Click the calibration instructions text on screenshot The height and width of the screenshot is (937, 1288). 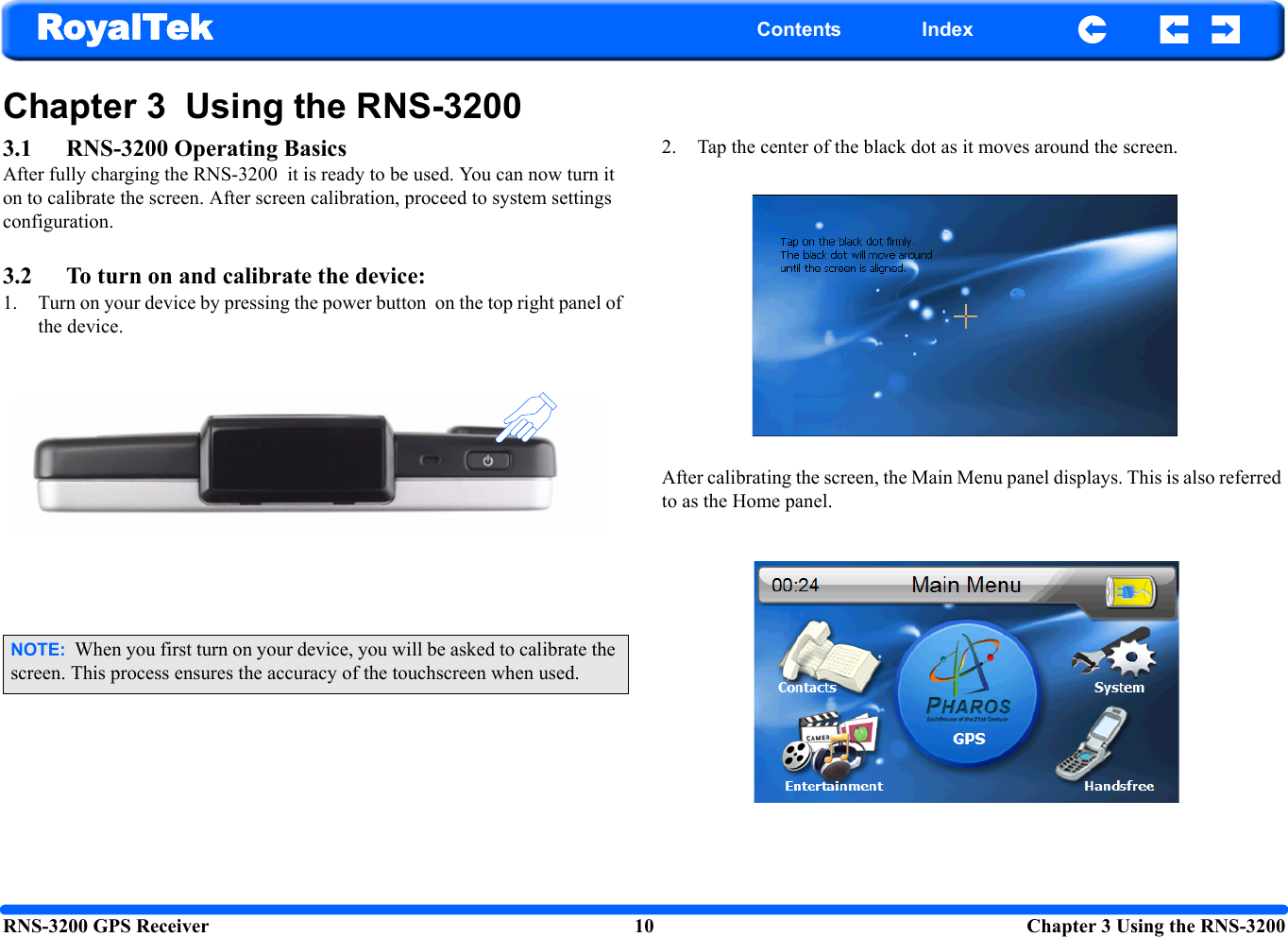[856, 254]
